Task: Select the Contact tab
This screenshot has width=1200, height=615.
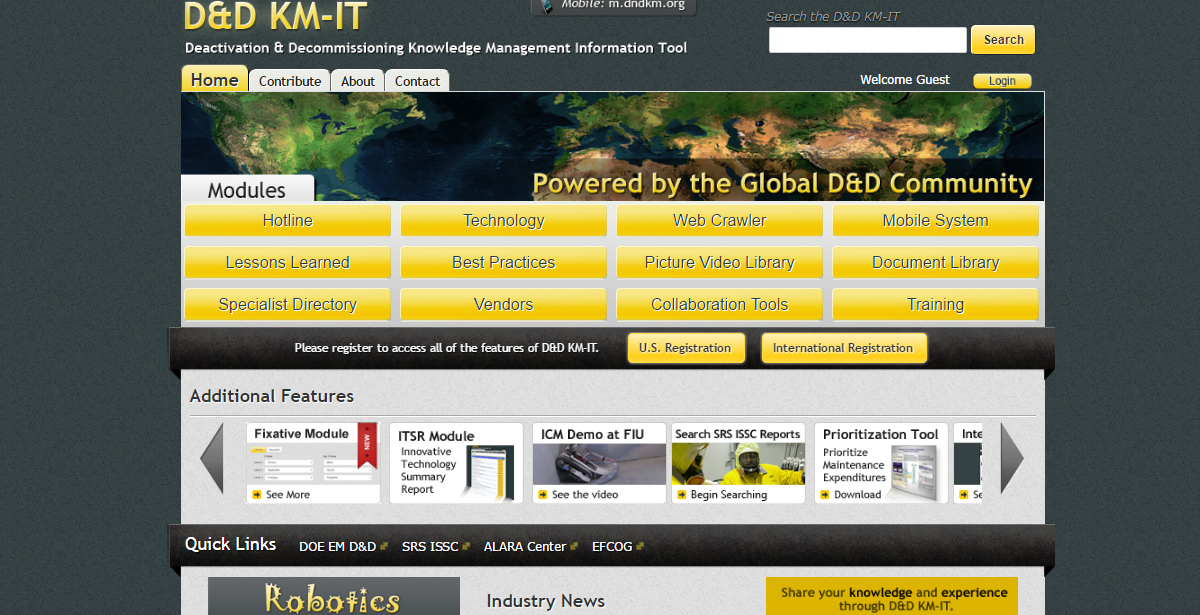Action: 417,81
